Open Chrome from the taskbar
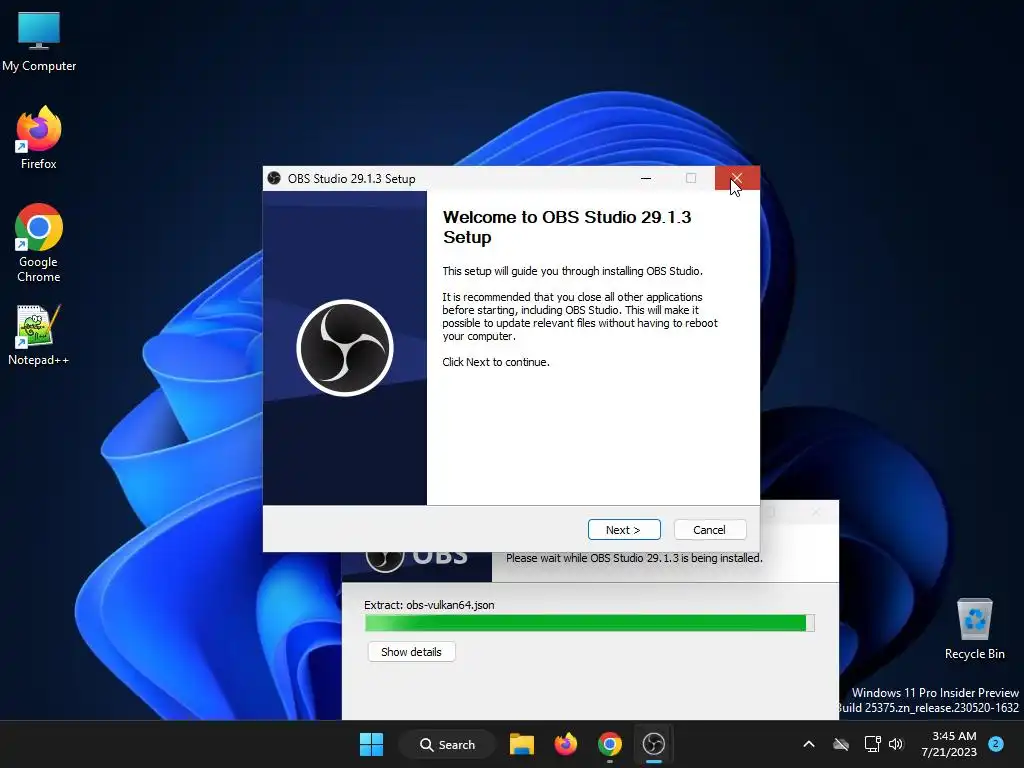This screenshot has height=768, width=1024. tap(609, 744)
